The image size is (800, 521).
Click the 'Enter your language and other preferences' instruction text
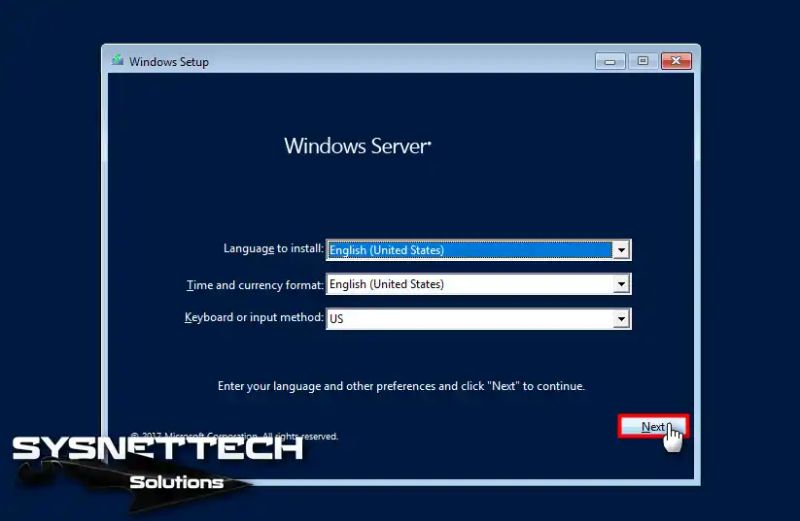point(401,386)
